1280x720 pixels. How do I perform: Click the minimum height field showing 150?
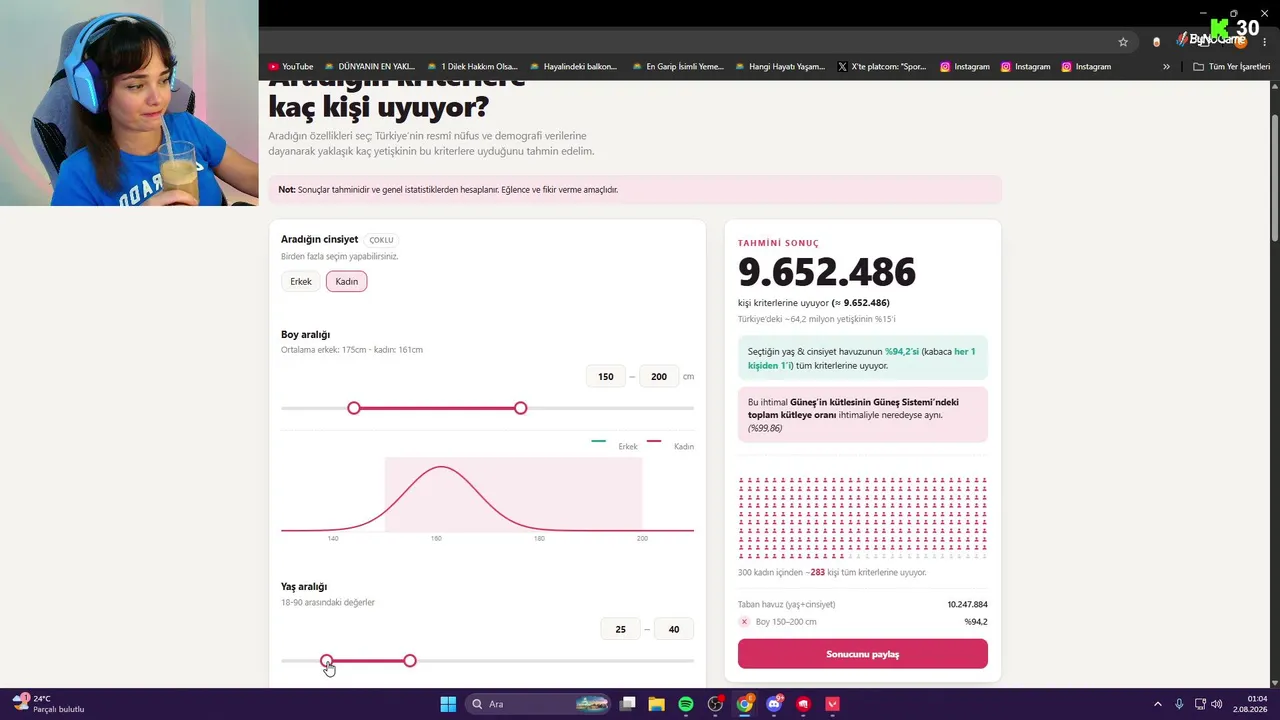tap(606, 377)
